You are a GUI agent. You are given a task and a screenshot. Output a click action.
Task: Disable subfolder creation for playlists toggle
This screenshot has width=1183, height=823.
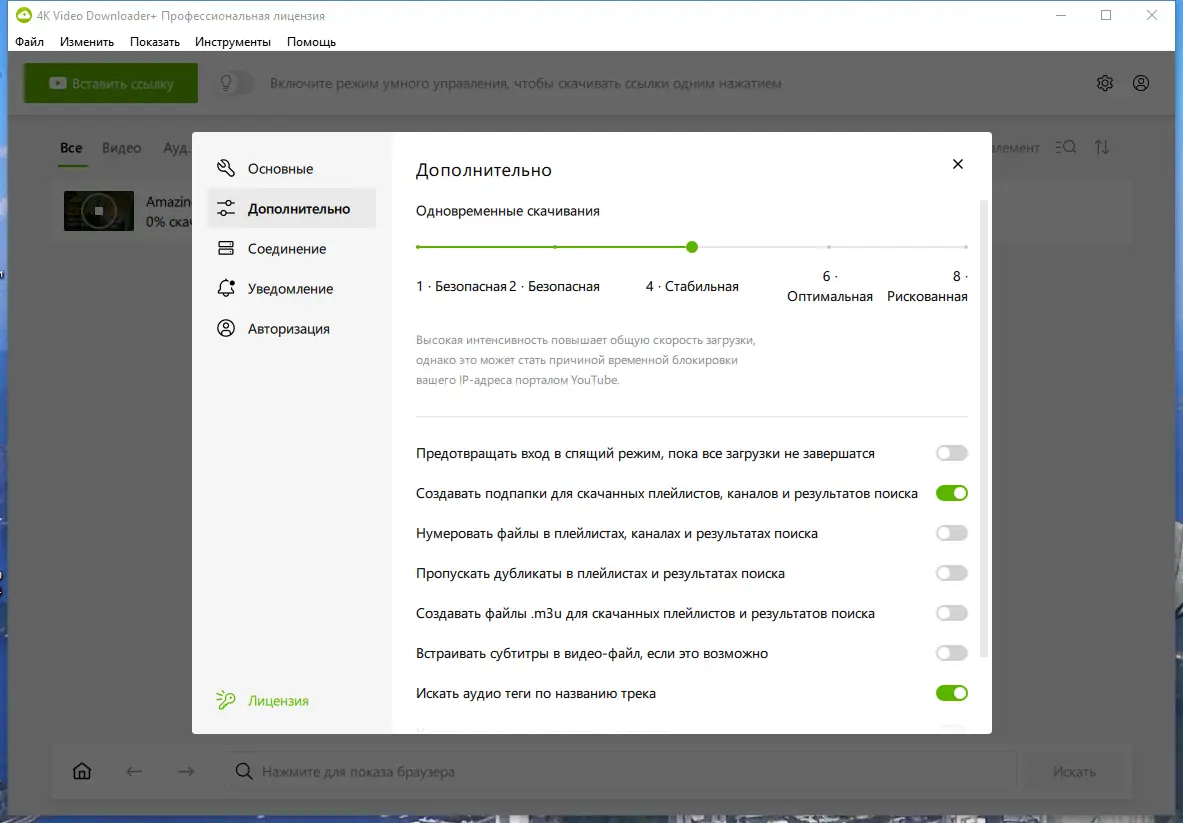coord(951,492)
